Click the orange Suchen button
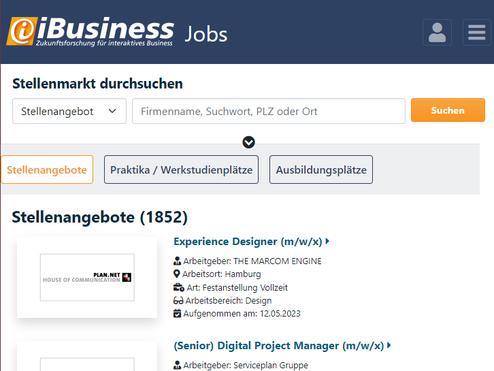This screenshot has width=494, height=371. (448, 110)
